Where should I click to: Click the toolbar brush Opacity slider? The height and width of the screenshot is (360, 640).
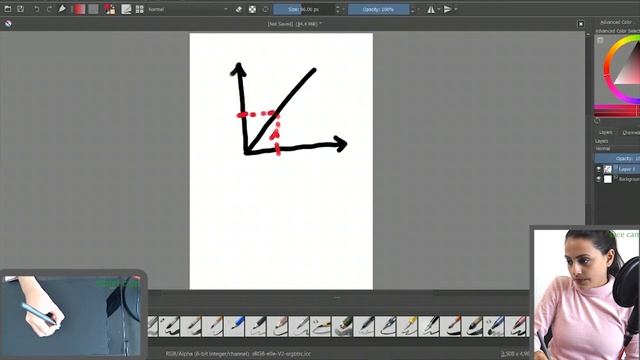point(378,9)
